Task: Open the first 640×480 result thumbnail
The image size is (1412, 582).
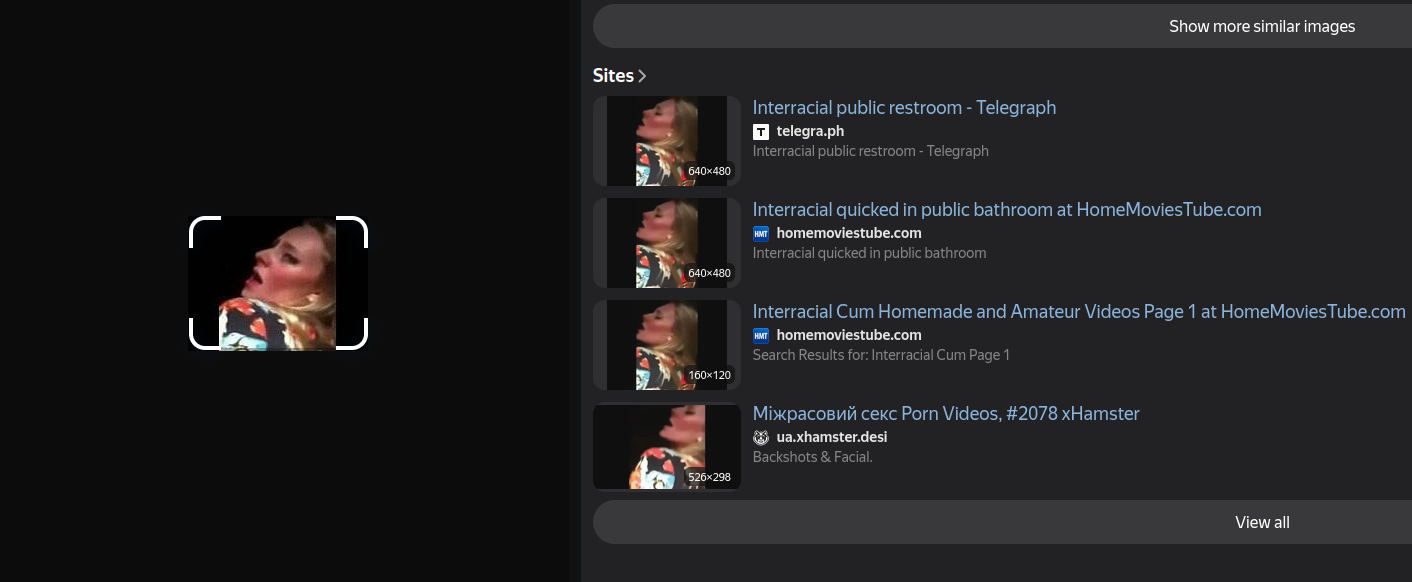Action: coord(666,141)
